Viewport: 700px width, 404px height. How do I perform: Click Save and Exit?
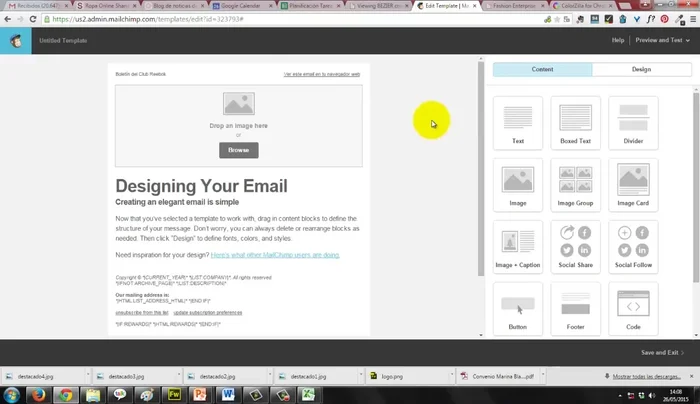coord(662,353)
